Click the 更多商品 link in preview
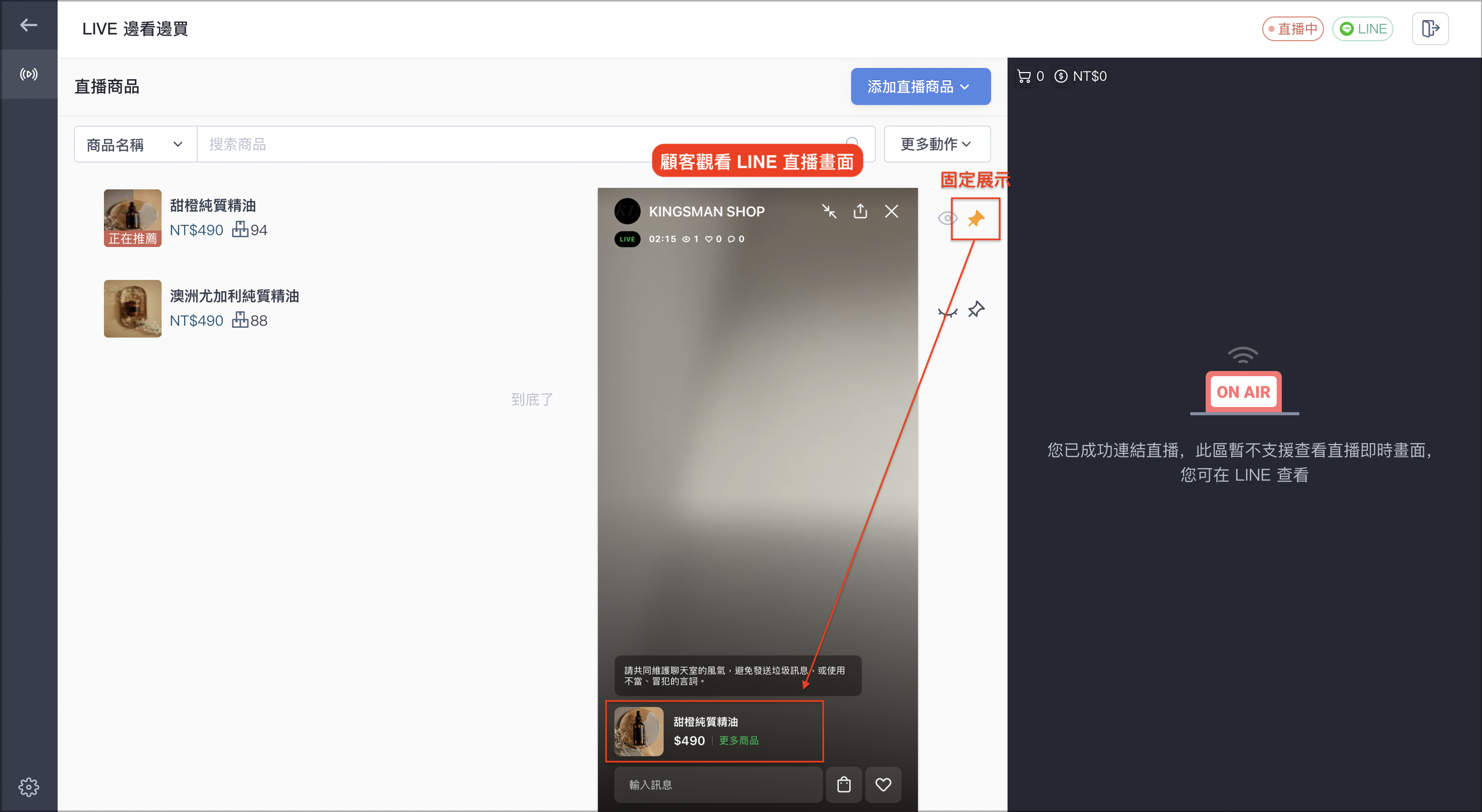This screenshot has height=812, width=1482. pos(739,740)
